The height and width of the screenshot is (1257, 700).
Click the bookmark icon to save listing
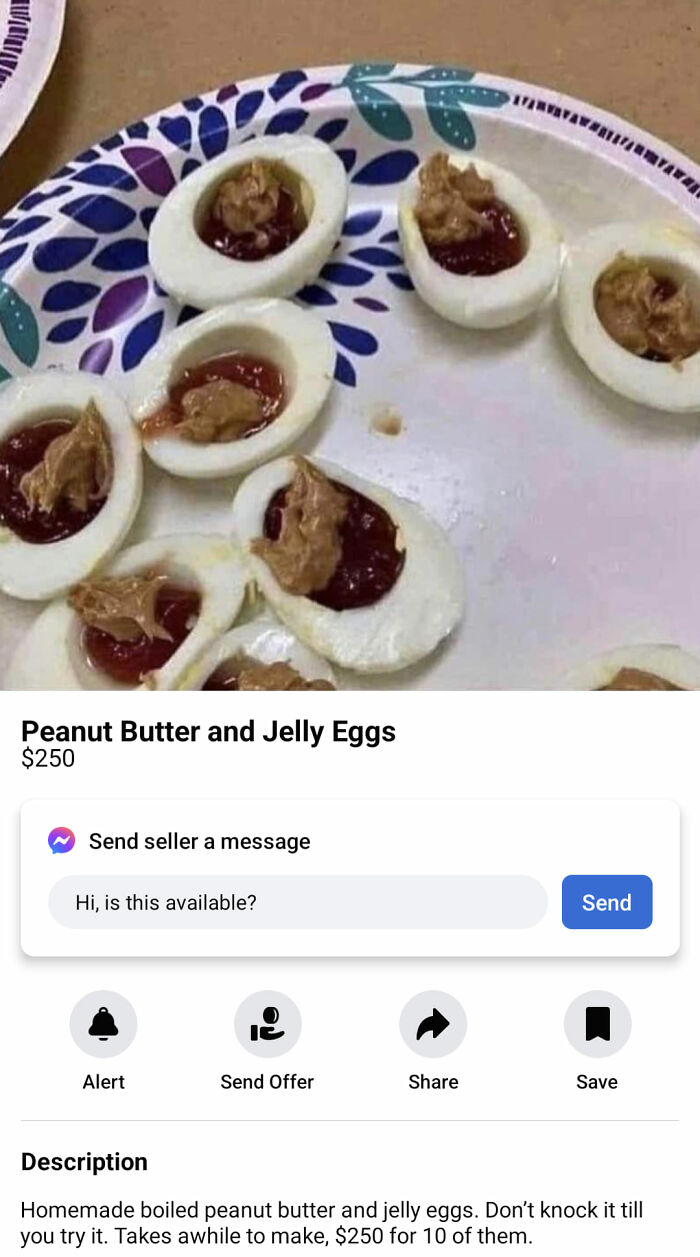pos(597,1023)
